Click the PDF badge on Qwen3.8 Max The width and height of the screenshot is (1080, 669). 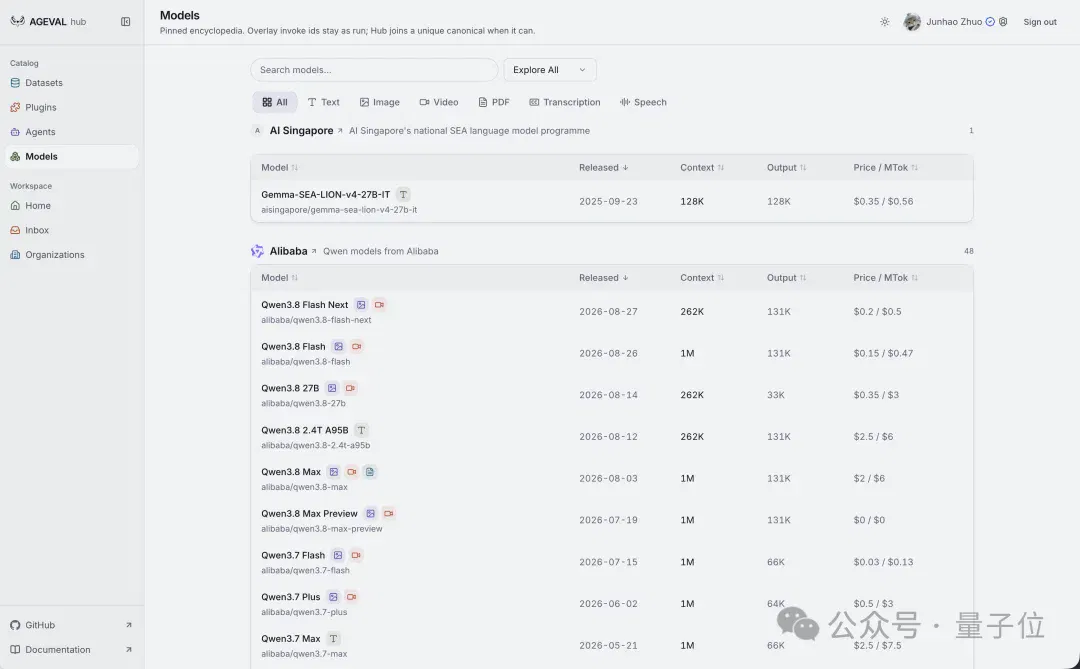370,472
